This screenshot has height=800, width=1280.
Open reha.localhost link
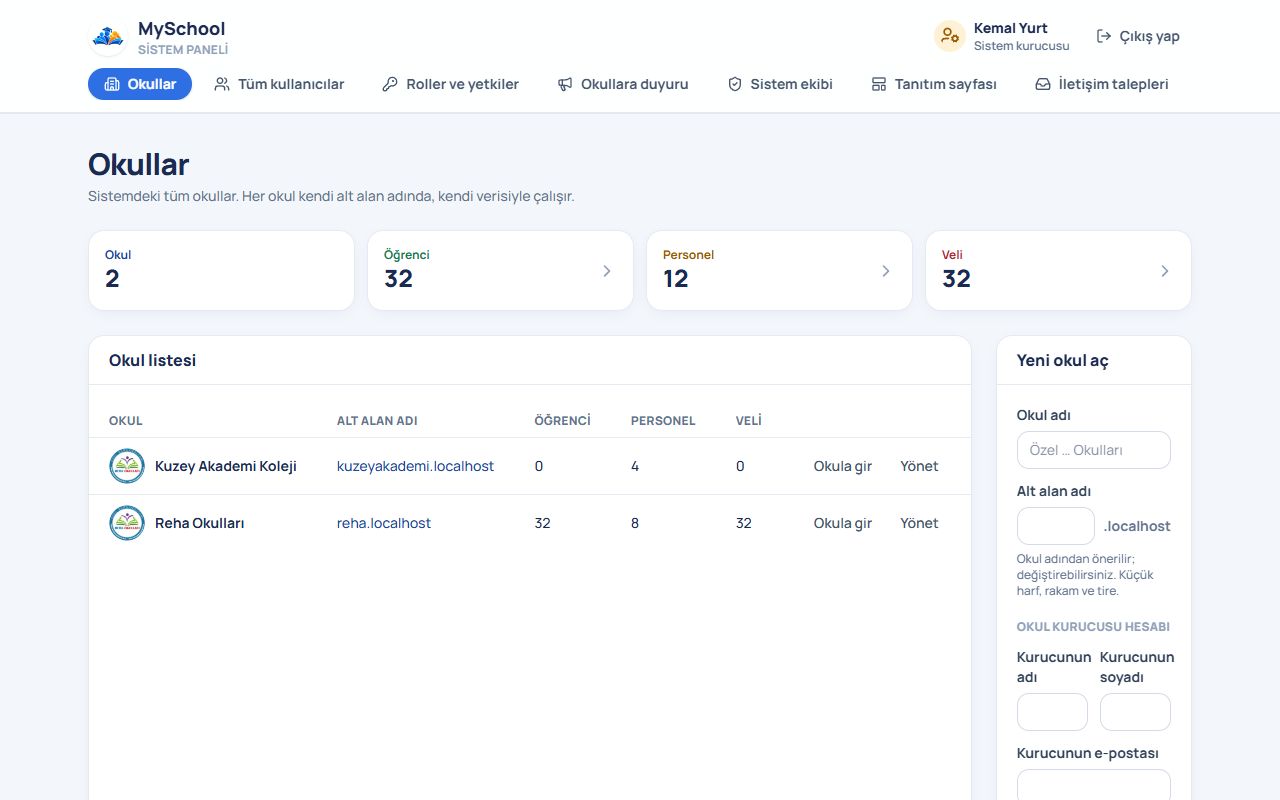[384, 523]
